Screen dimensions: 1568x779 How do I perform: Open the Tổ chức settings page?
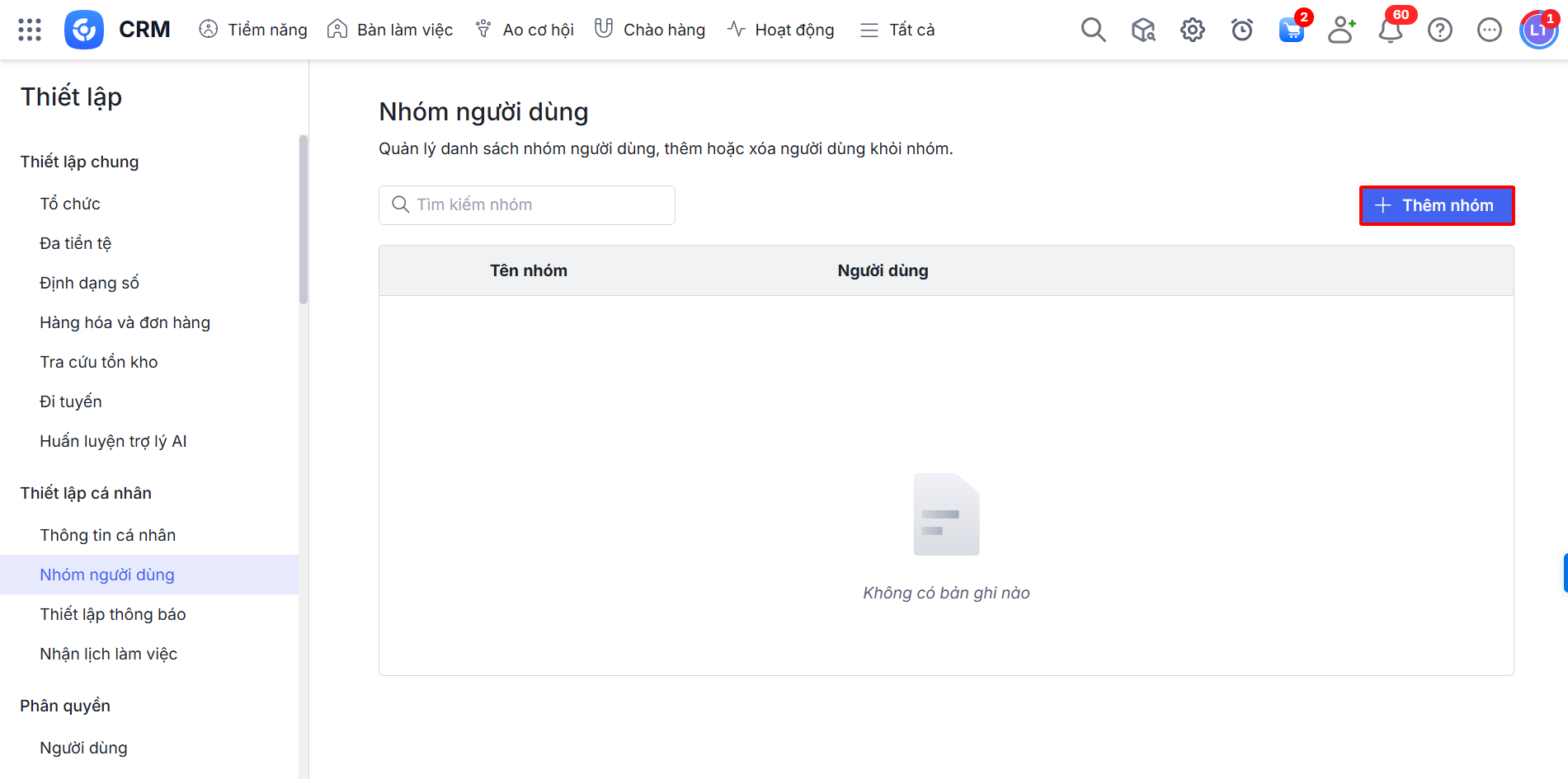(70, 204)
